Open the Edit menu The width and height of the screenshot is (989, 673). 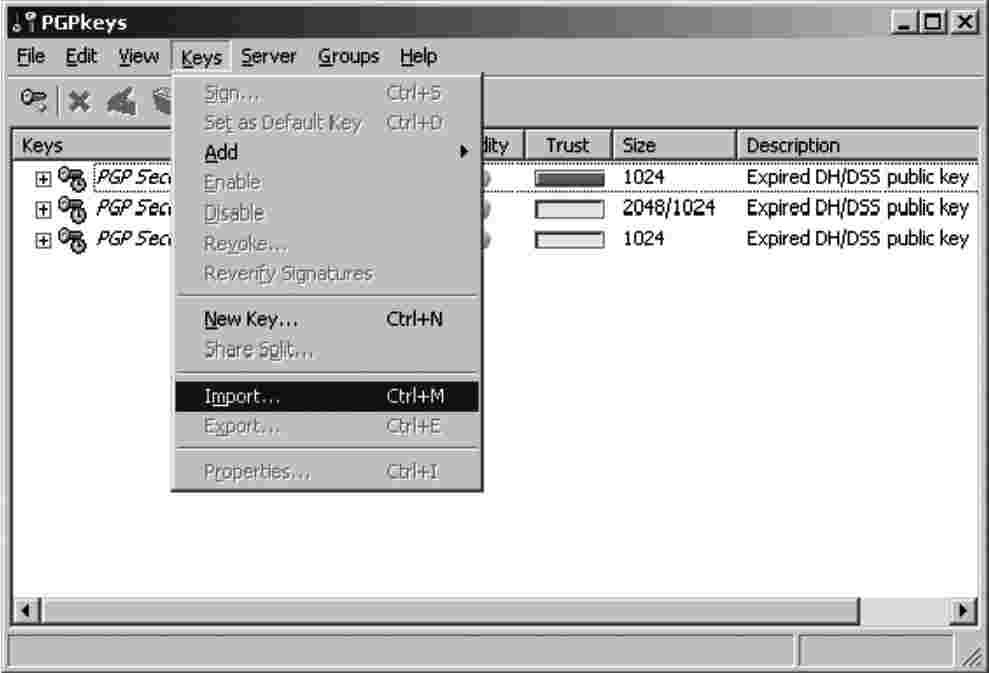tap(81, 57)
